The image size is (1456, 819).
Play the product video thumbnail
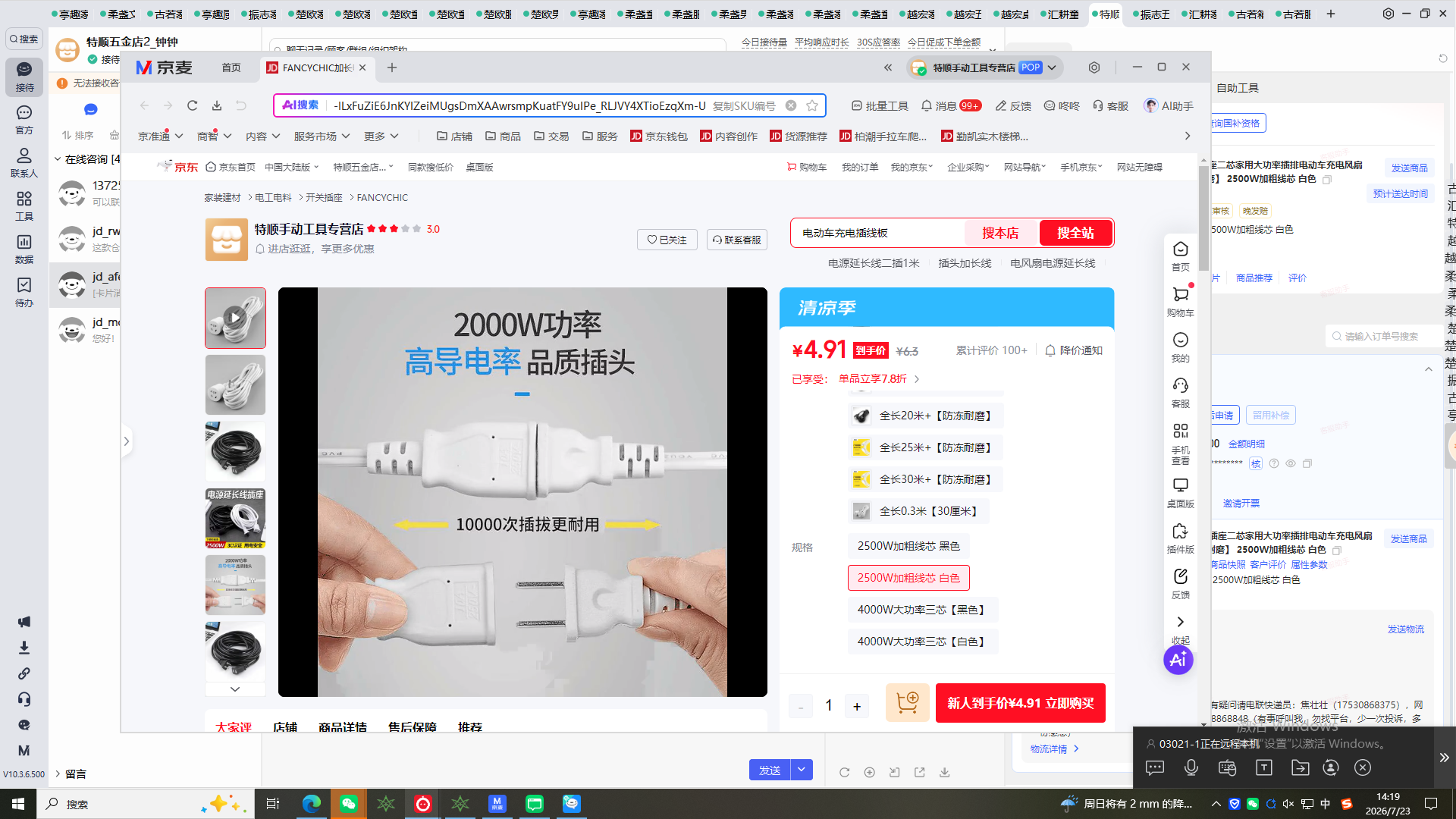click(235, 318)
